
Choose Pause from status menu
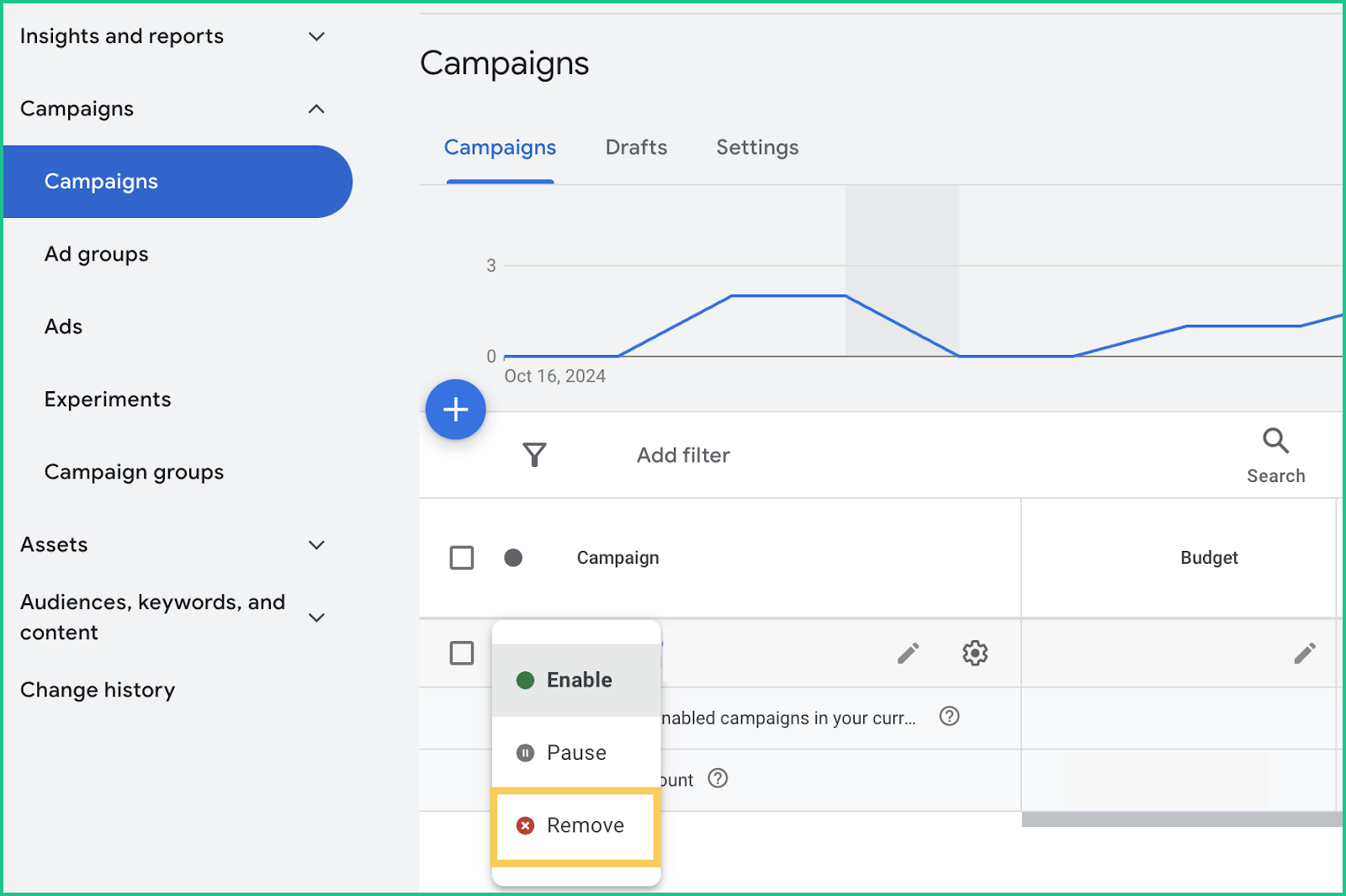point(576,752)
